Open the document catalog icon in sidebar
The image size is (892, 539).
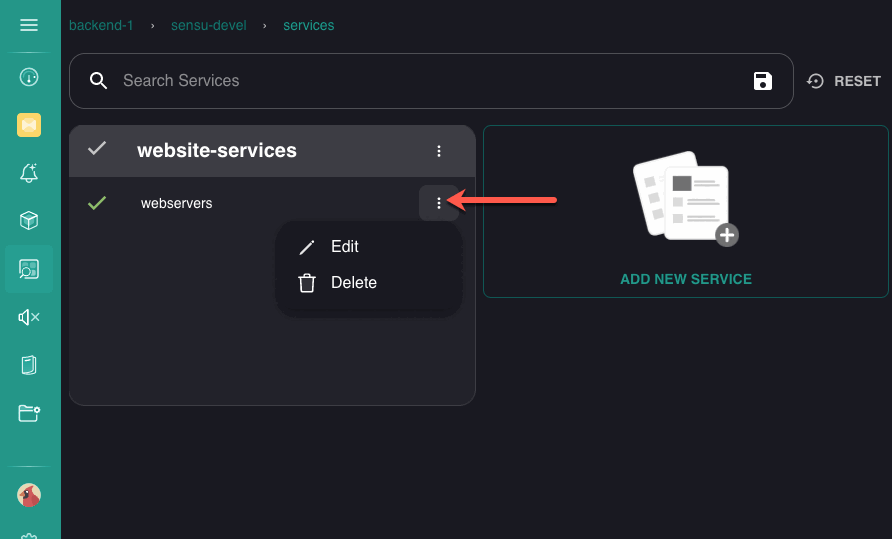(x=29, y=365)
